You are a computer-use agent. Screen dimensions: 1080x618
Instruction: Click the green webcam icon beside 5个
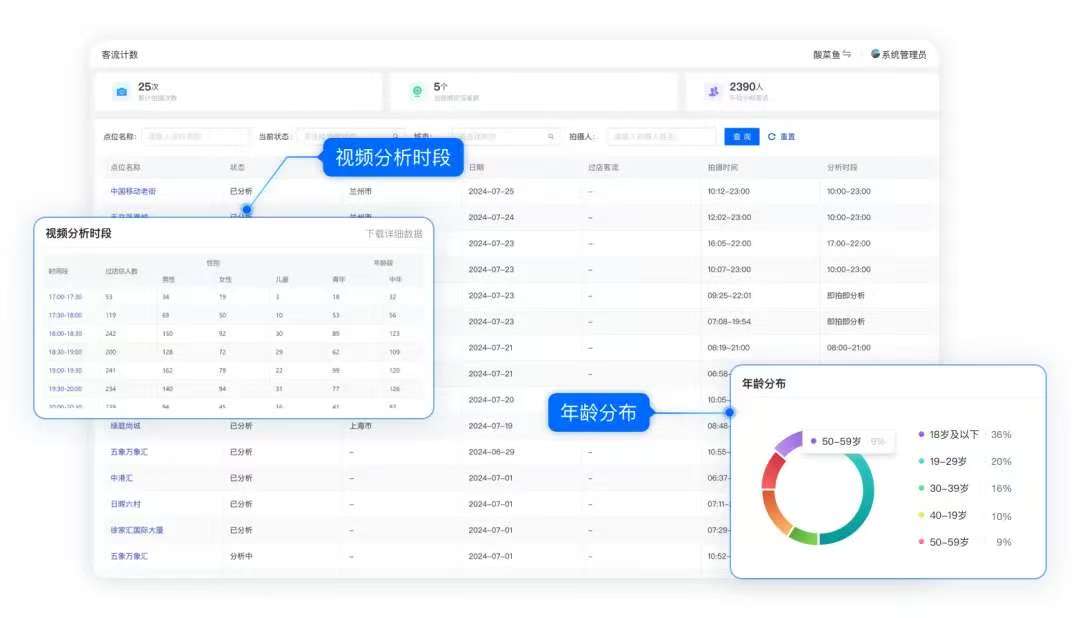417,92
